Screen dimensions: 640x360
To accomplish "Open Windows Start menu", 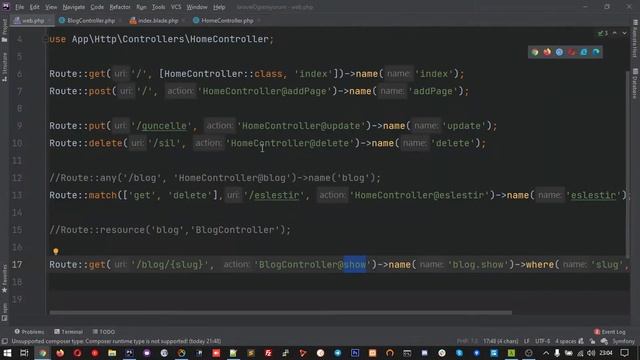I will pos(7,353).
